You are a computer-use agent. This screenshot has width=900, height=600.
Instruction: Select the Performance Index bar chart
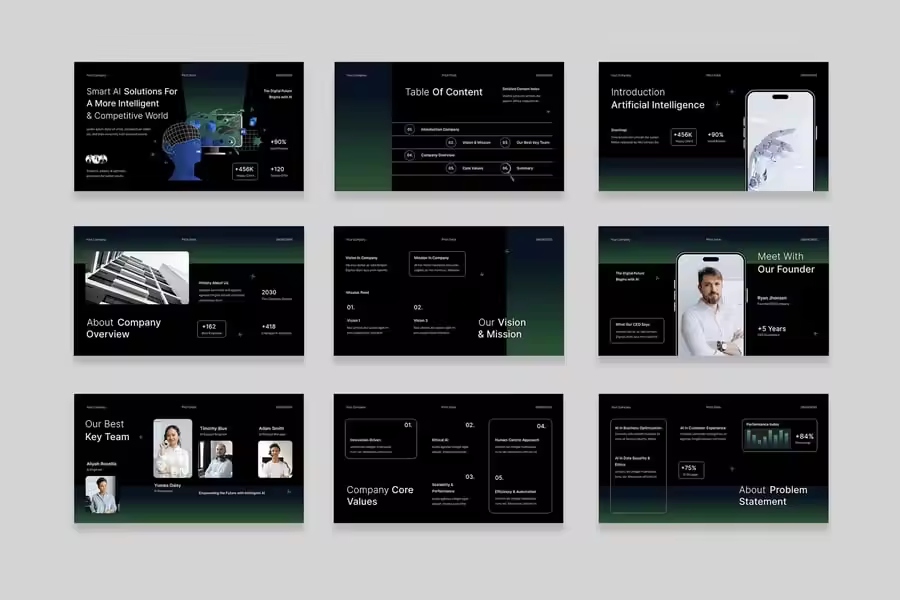pyautogui.click(x=767, y=438)
